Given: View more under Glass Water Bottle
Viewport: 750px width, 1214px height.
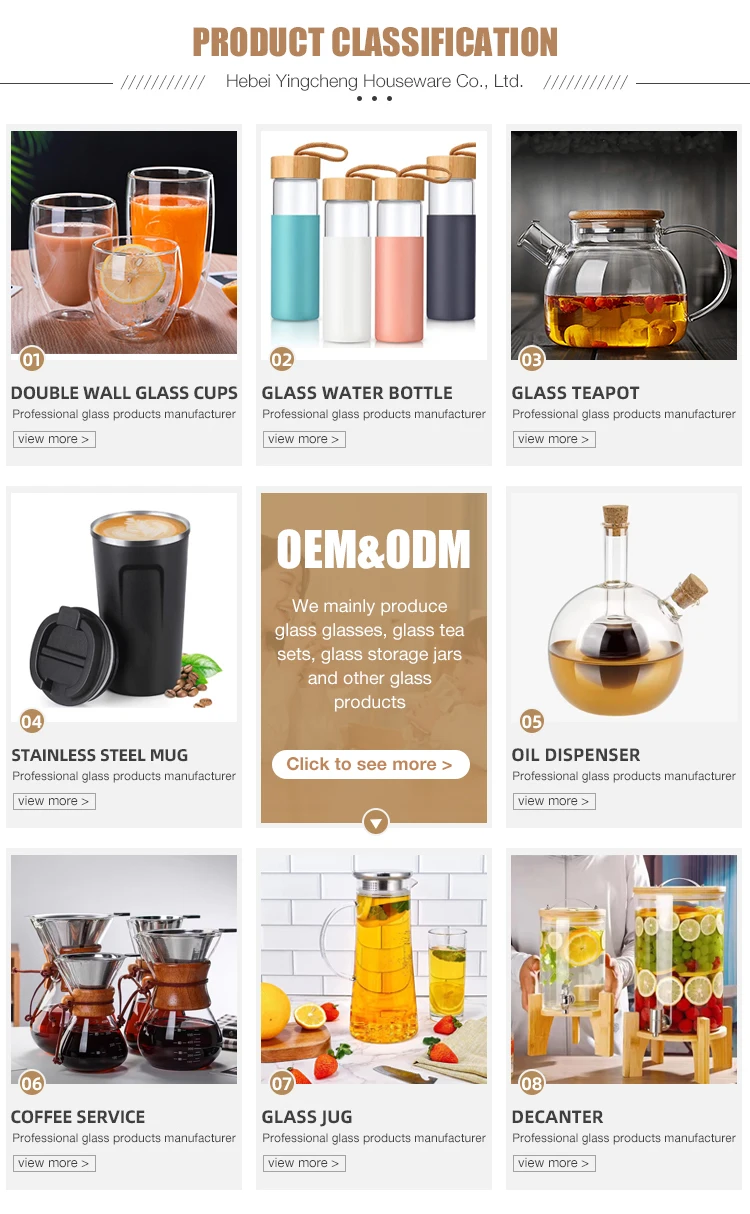Looking at the screenshot, I should click(304, 439).
